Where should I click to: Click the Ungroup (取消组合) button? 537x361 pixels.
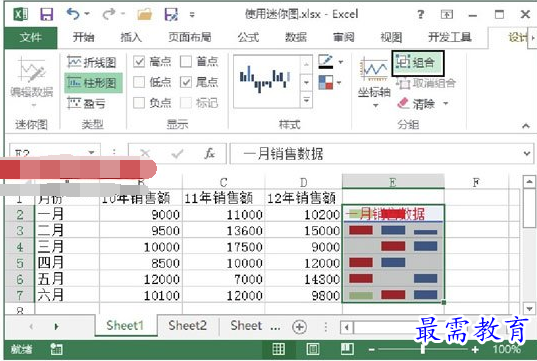[x=426, y=83]
